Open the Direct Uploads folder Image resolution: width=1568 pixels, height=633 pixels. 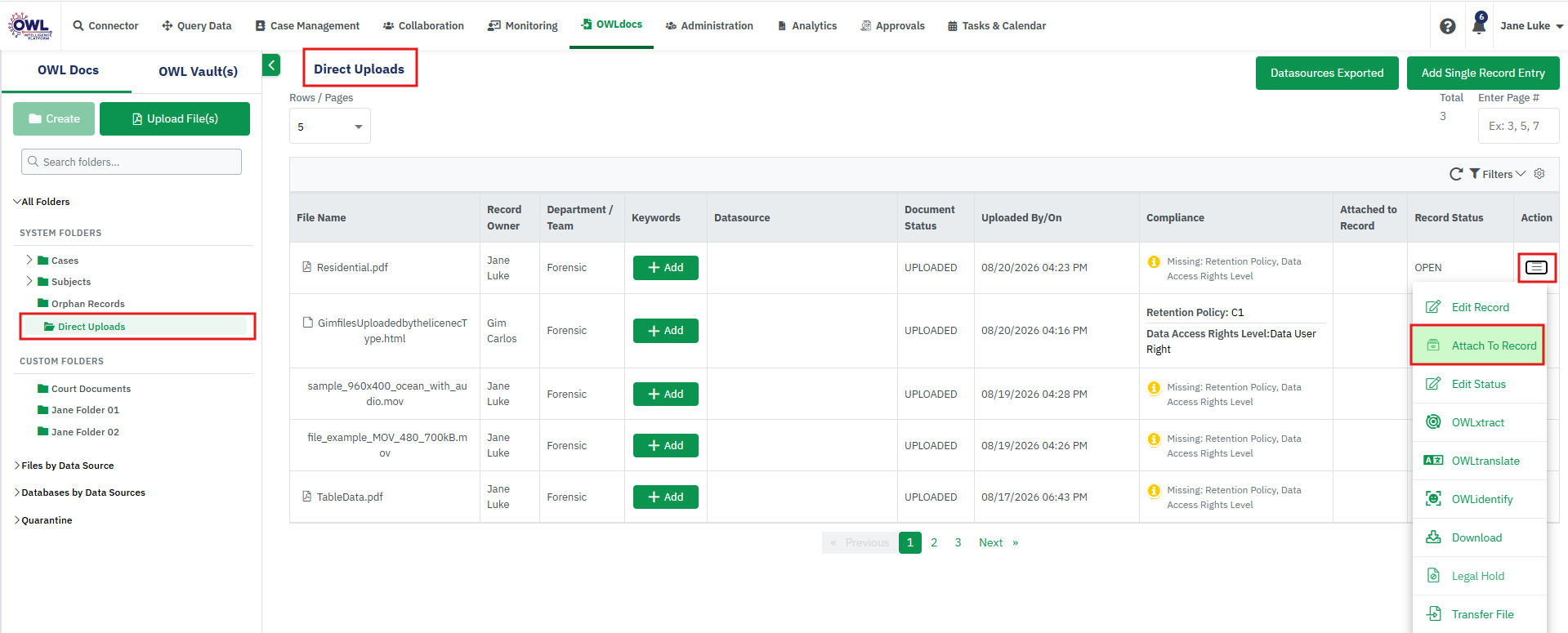tap(136, 327)
